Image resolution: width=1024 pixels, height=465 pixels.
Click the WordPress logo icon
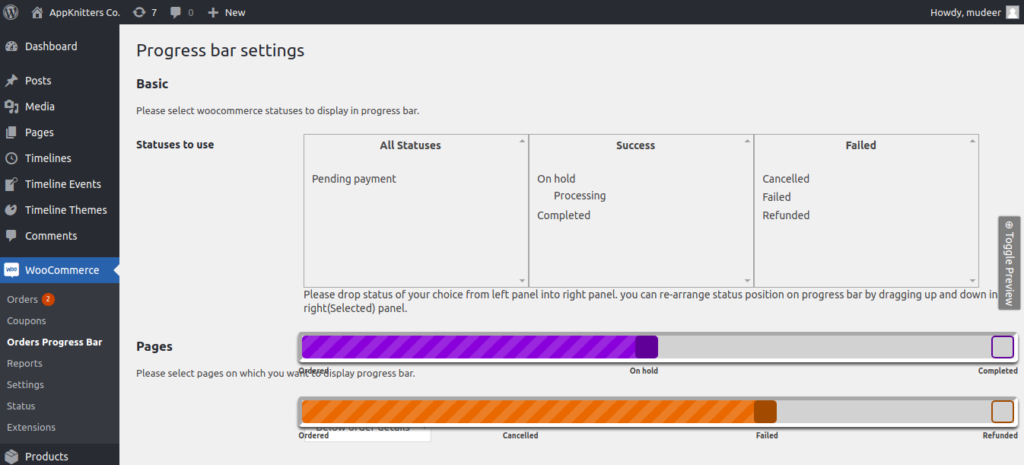click(12, 12)
